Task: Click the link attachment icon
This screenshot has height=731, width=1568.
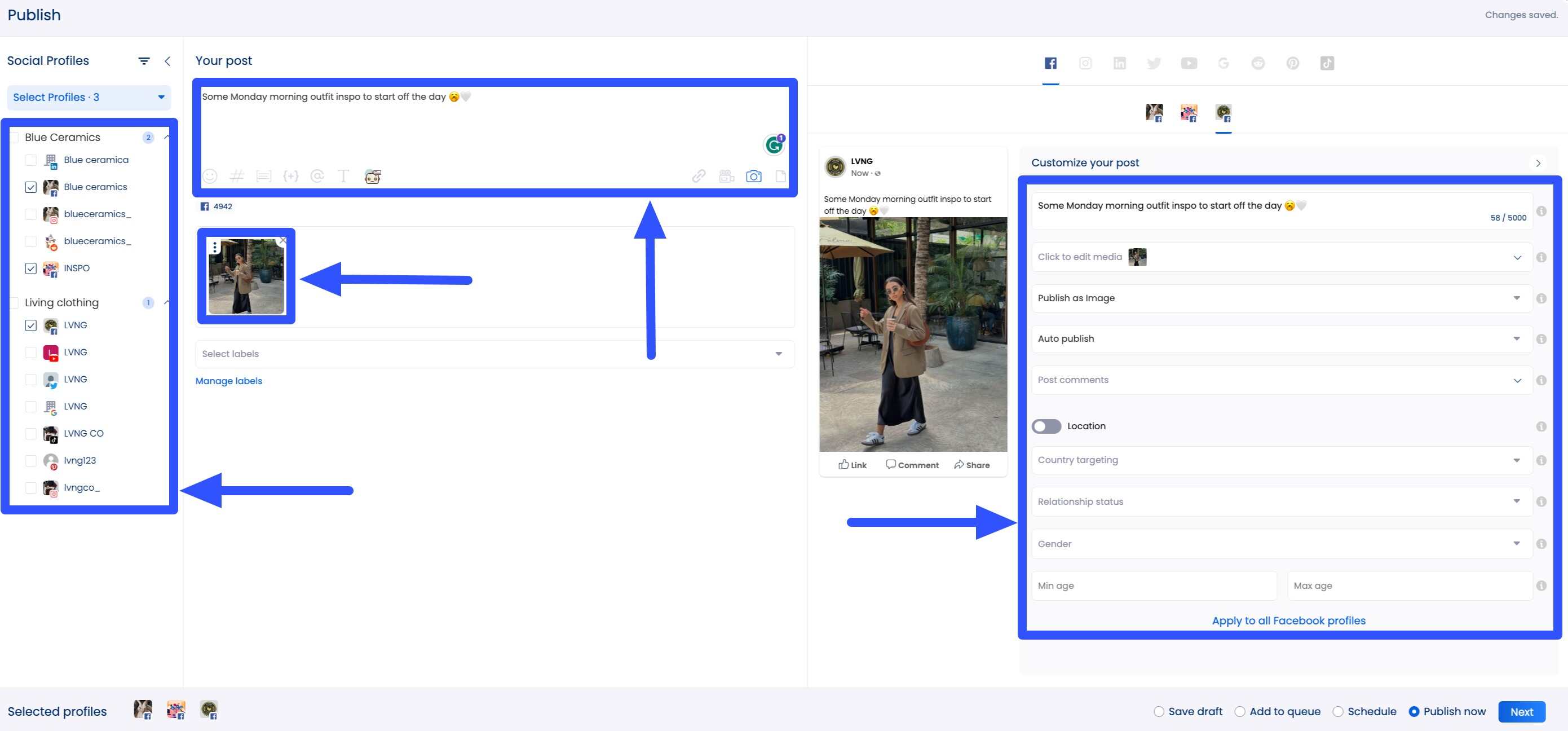Action: pyautogui.click(x=699, y=177)
